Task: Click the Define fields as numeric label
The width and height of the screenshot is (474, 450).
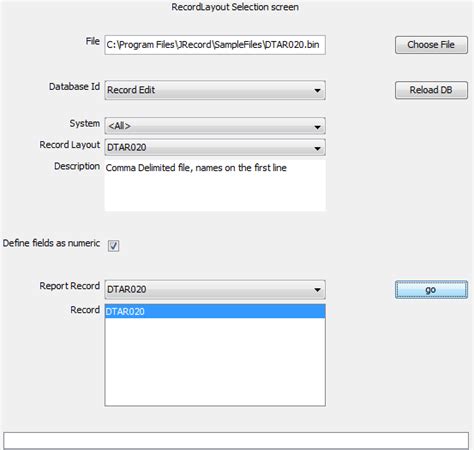Action: click(51, 243)
